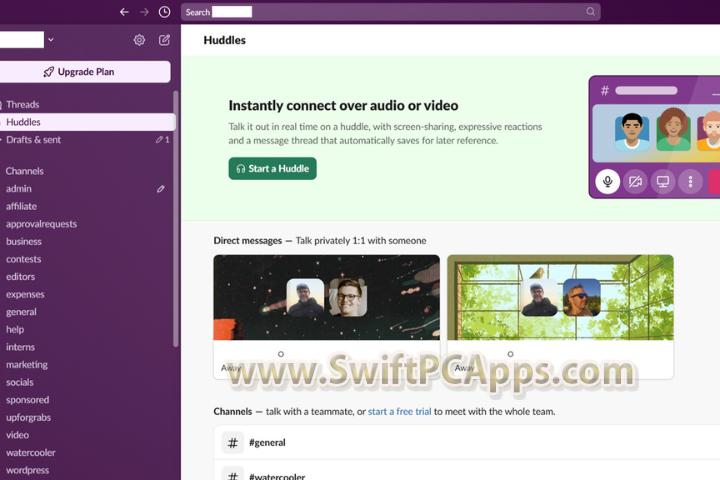The width and height of the screenshot is (720, 480).
Task: Open Threads in sidebar
Action: (22, 104)
